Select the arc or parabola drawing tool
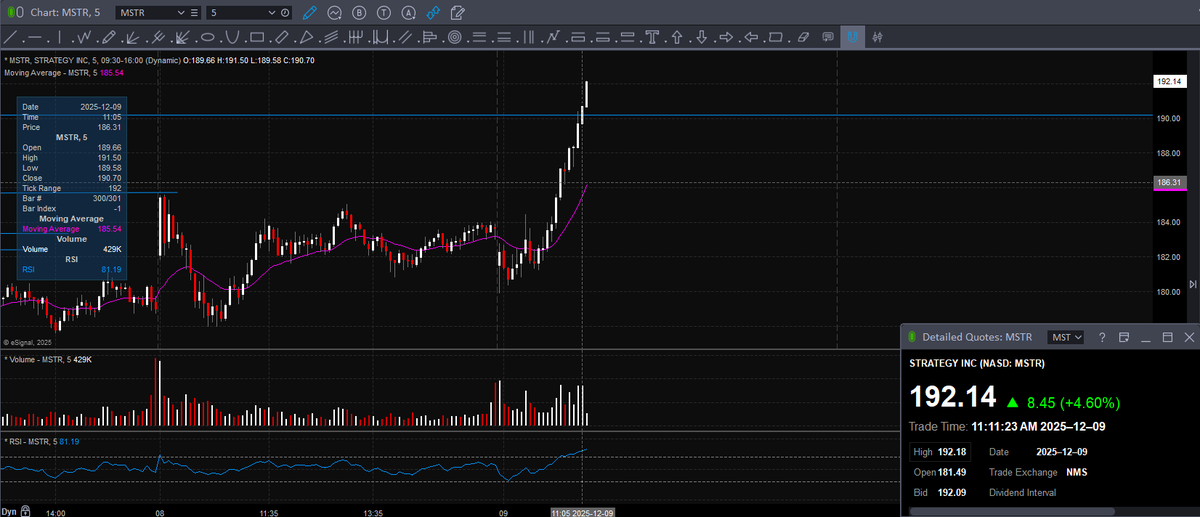Screen dimensions: 1200x517 click(x=232, y=37)
